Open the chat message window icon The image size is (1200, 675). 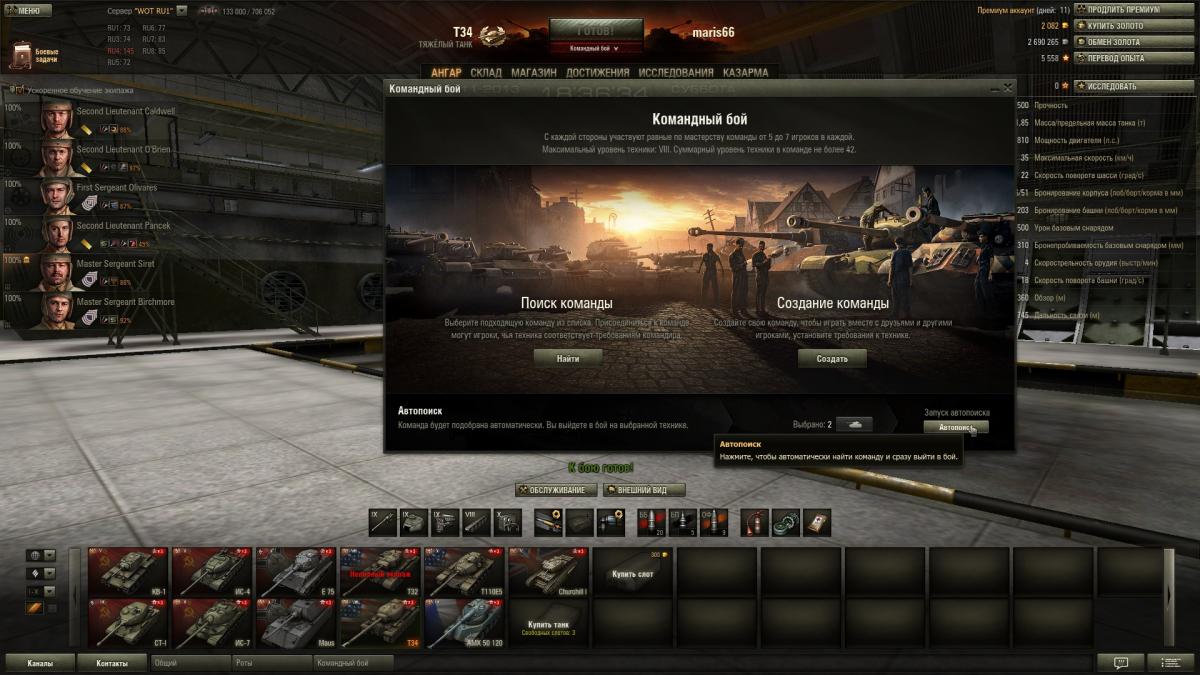[x=1121, y=662]
